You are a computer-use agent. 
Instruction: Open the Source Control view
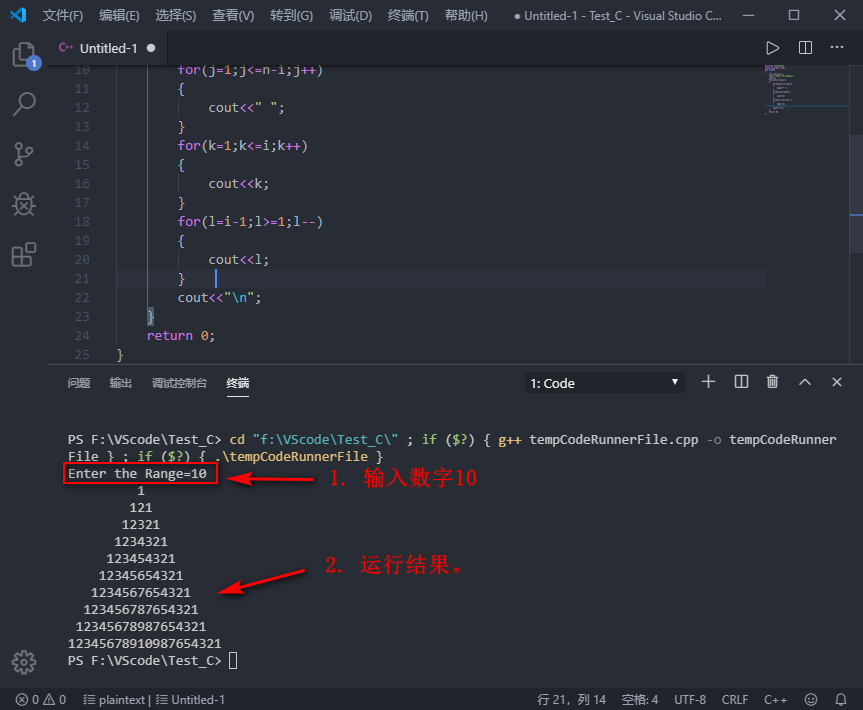click(24, 154)
